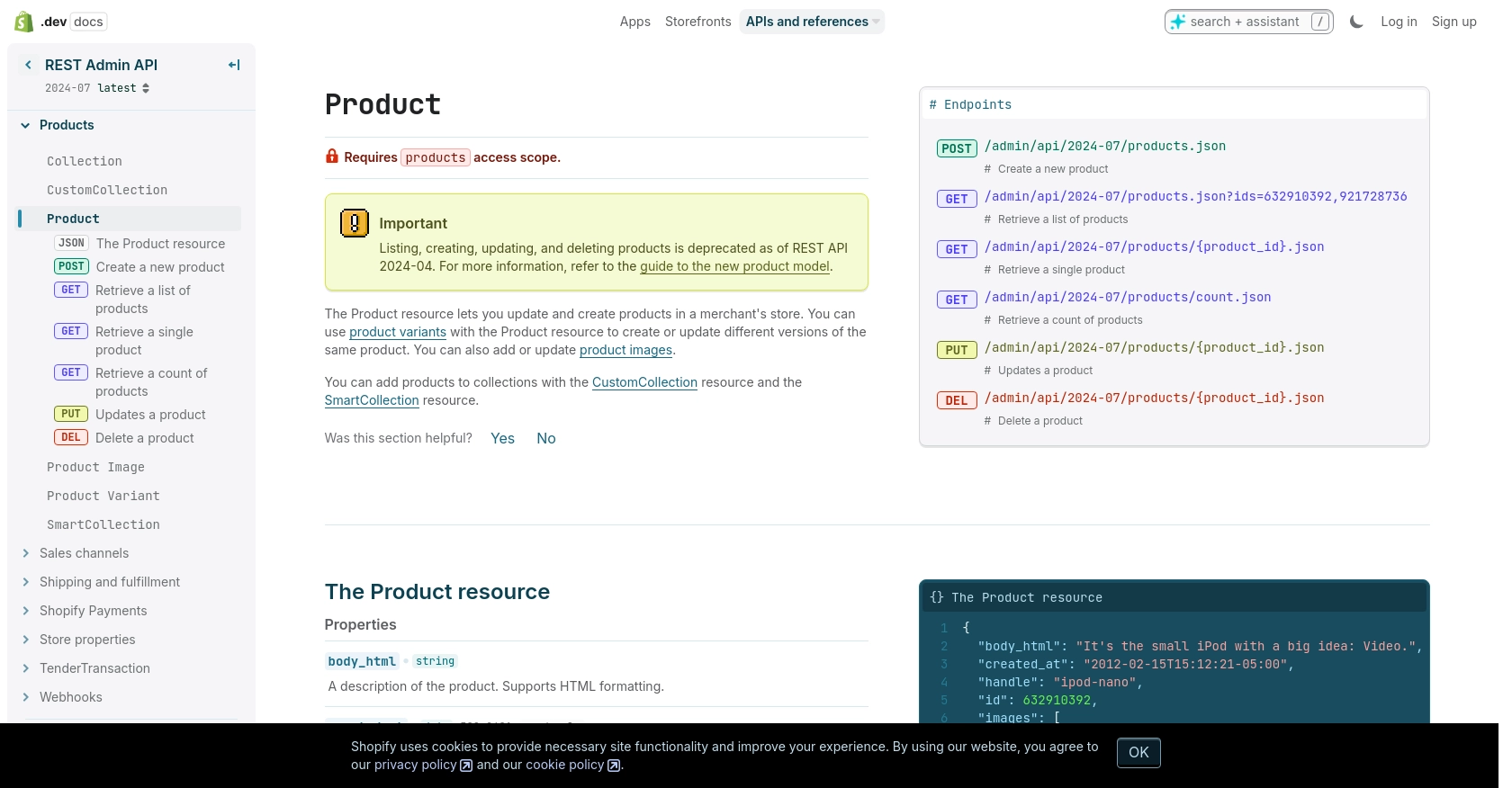
Task: Open The Product resource JSON item
Action: (139, 244)
